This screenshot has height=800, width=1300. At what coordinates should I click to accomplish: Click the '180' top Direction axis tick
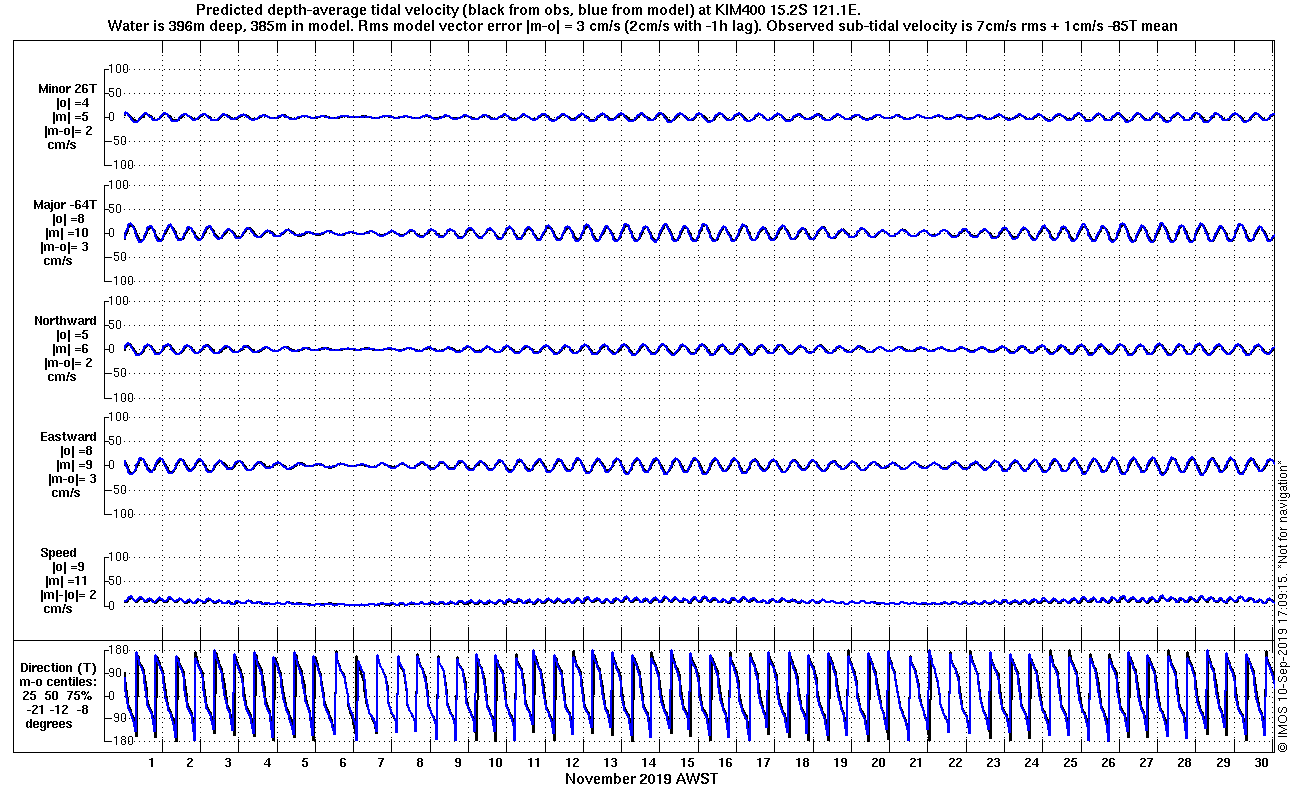pos(121,649)
